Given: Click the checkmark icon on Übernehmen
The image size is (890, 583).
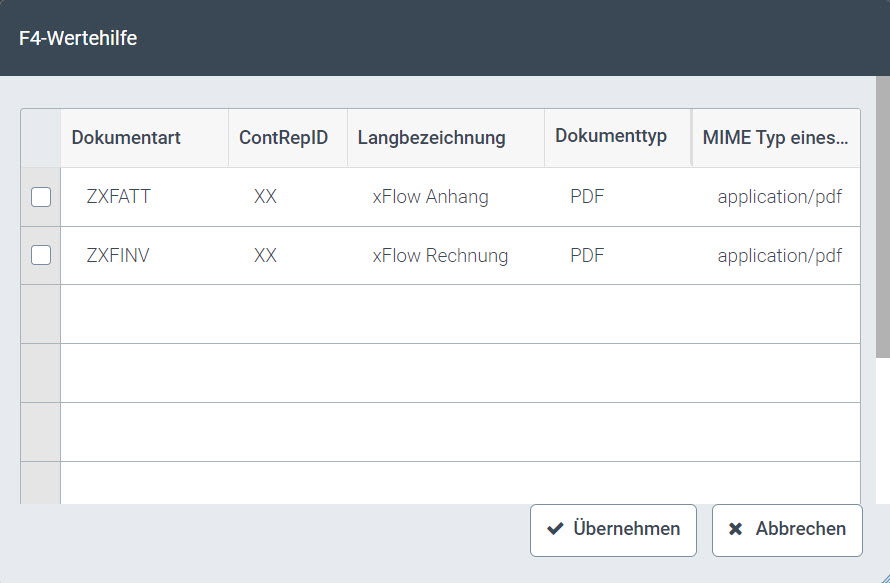Looking at the screenshot, I should (x=555, y=530).
